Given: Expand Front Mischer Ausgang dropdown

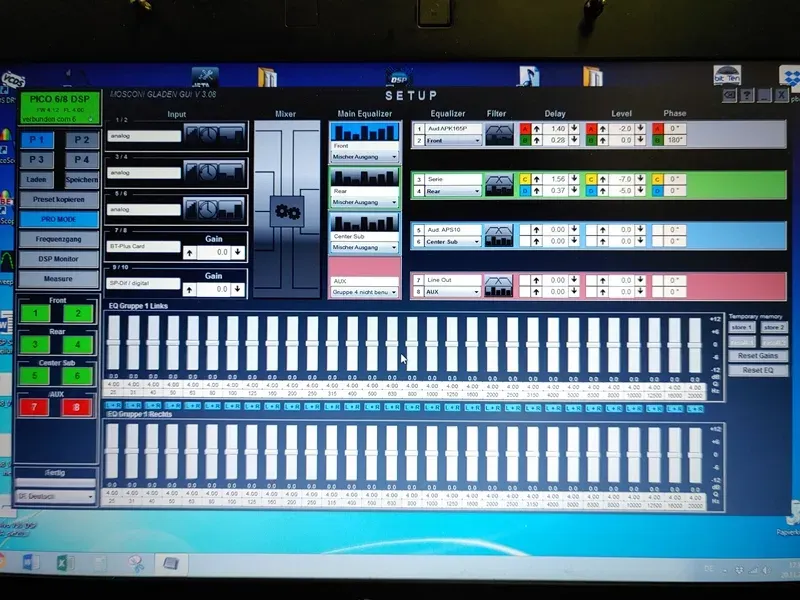Looking at the screenshot, I should coord(365,157).
